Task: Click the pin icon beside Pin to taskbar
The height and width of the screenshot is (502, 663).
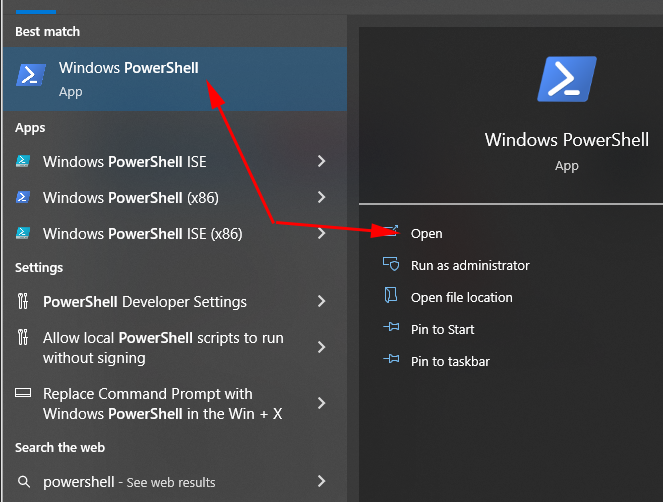Action: (391, 359)
